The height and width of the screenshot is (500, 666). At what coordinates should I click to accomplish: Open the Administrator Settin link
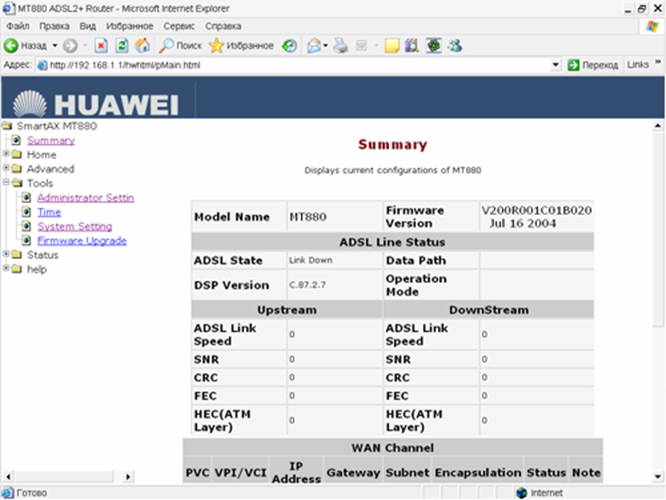click(86, 198)
